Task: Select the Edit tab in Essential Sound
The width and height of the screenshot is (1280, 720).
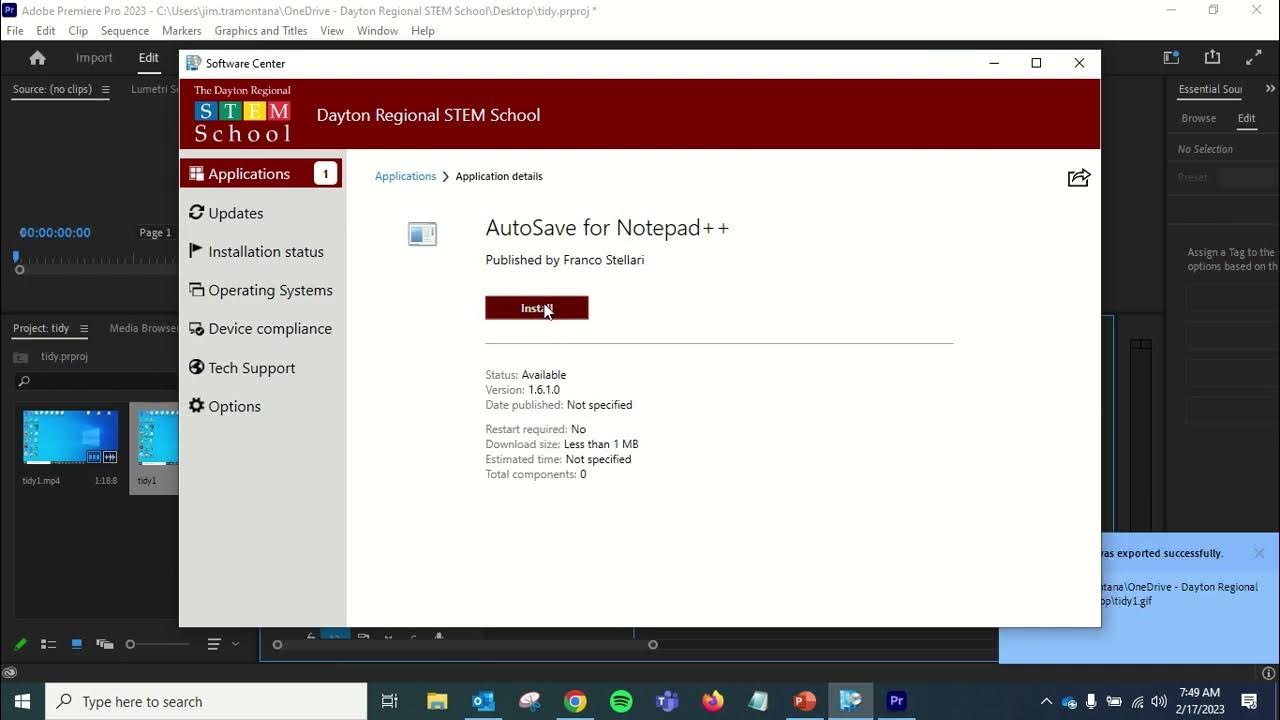Action: (x=1246, y=118)
